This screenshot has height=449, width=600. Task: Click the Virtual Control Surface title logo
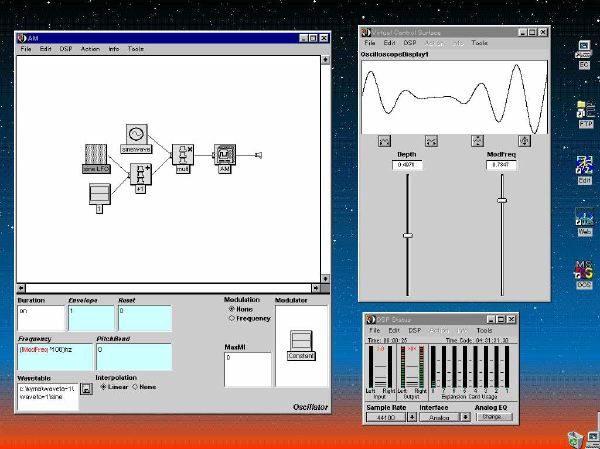click(x=366, y=33)
